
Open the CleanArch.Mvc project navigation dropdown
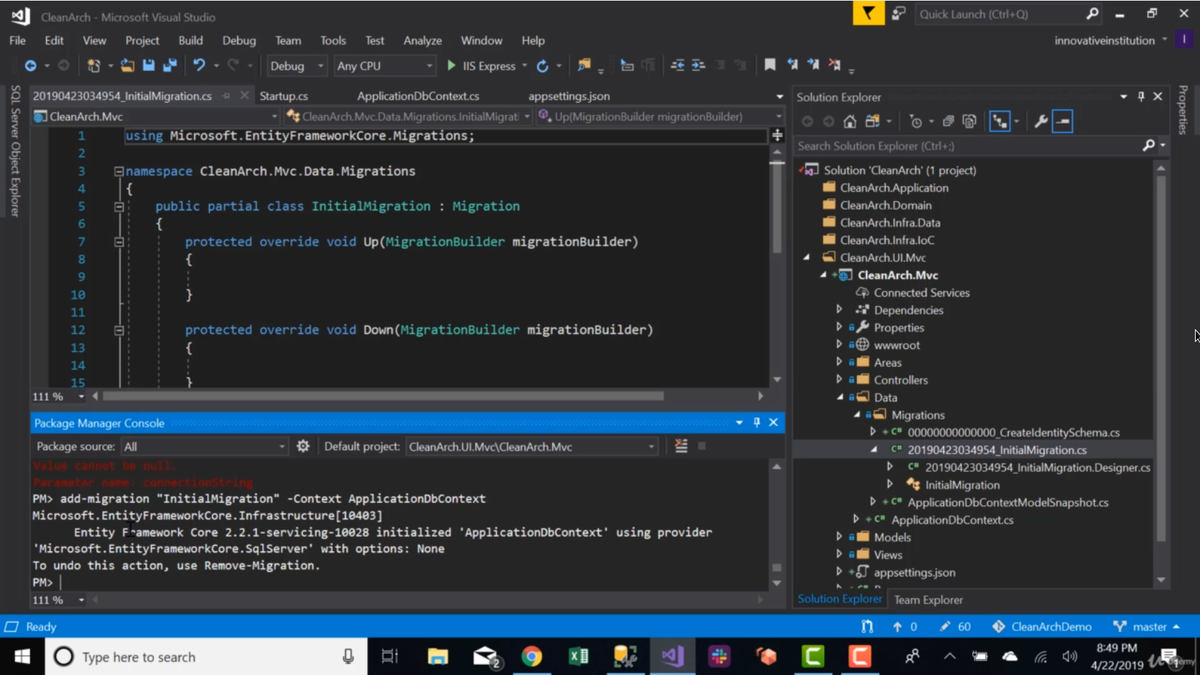point(155,116)
